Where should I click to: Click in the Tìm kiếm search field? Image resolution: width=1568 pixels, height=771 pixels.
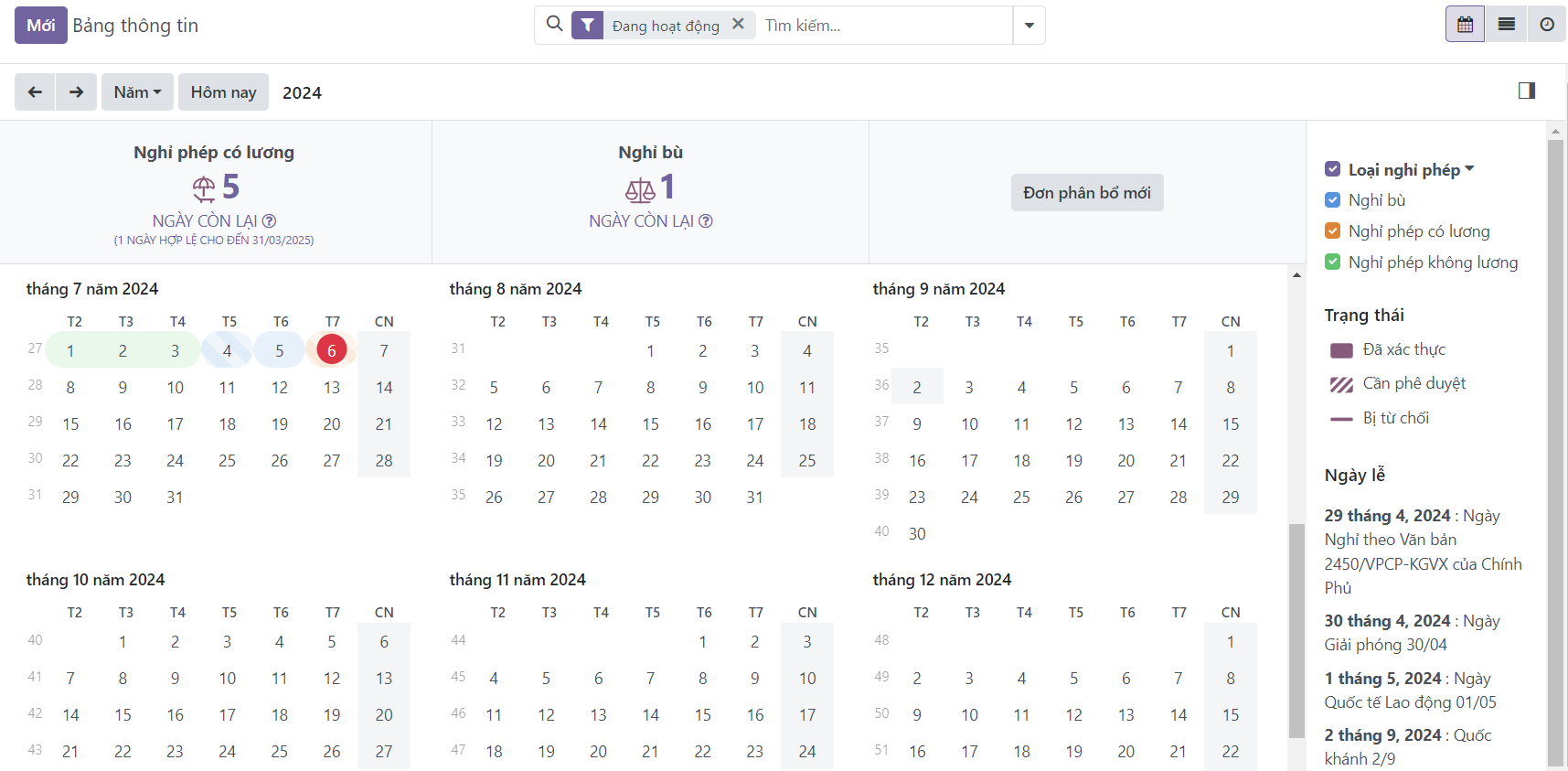pos(882,26)
